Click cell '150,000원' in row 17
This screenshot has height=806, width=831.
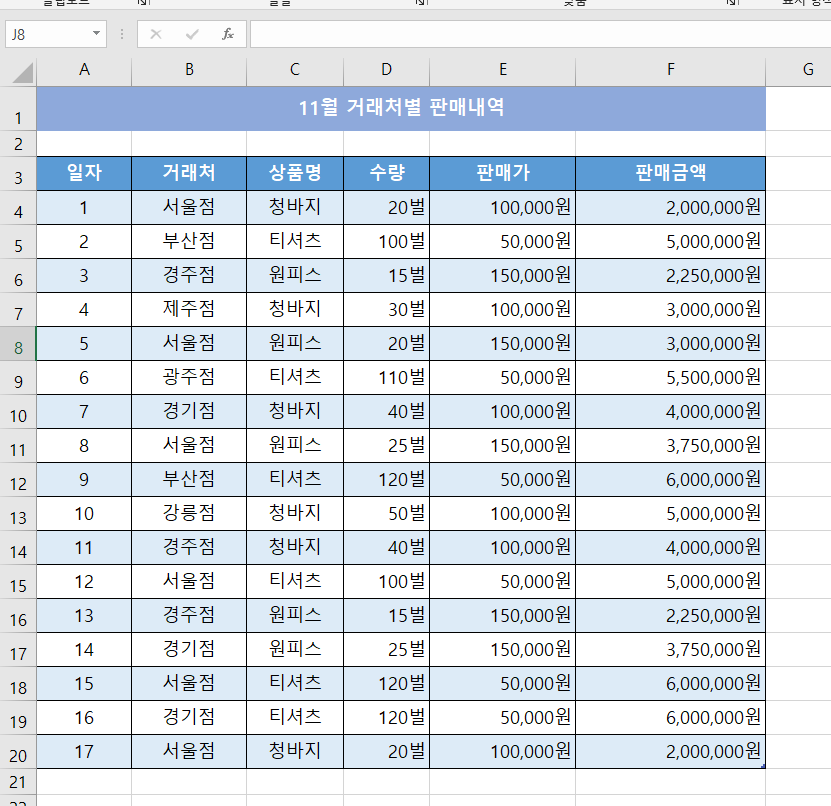(x=502, y=650)
